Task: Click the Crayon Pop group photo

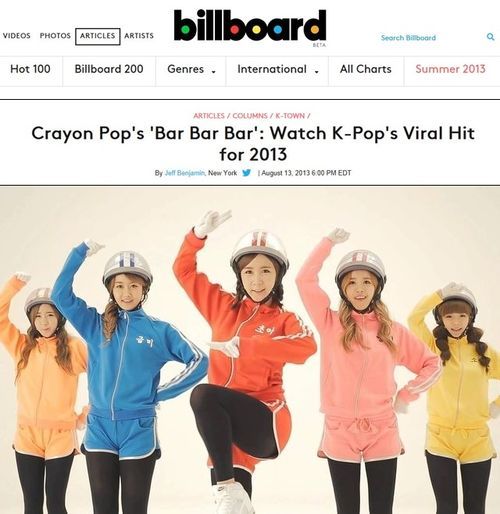Action: click(x=250, y=350)
